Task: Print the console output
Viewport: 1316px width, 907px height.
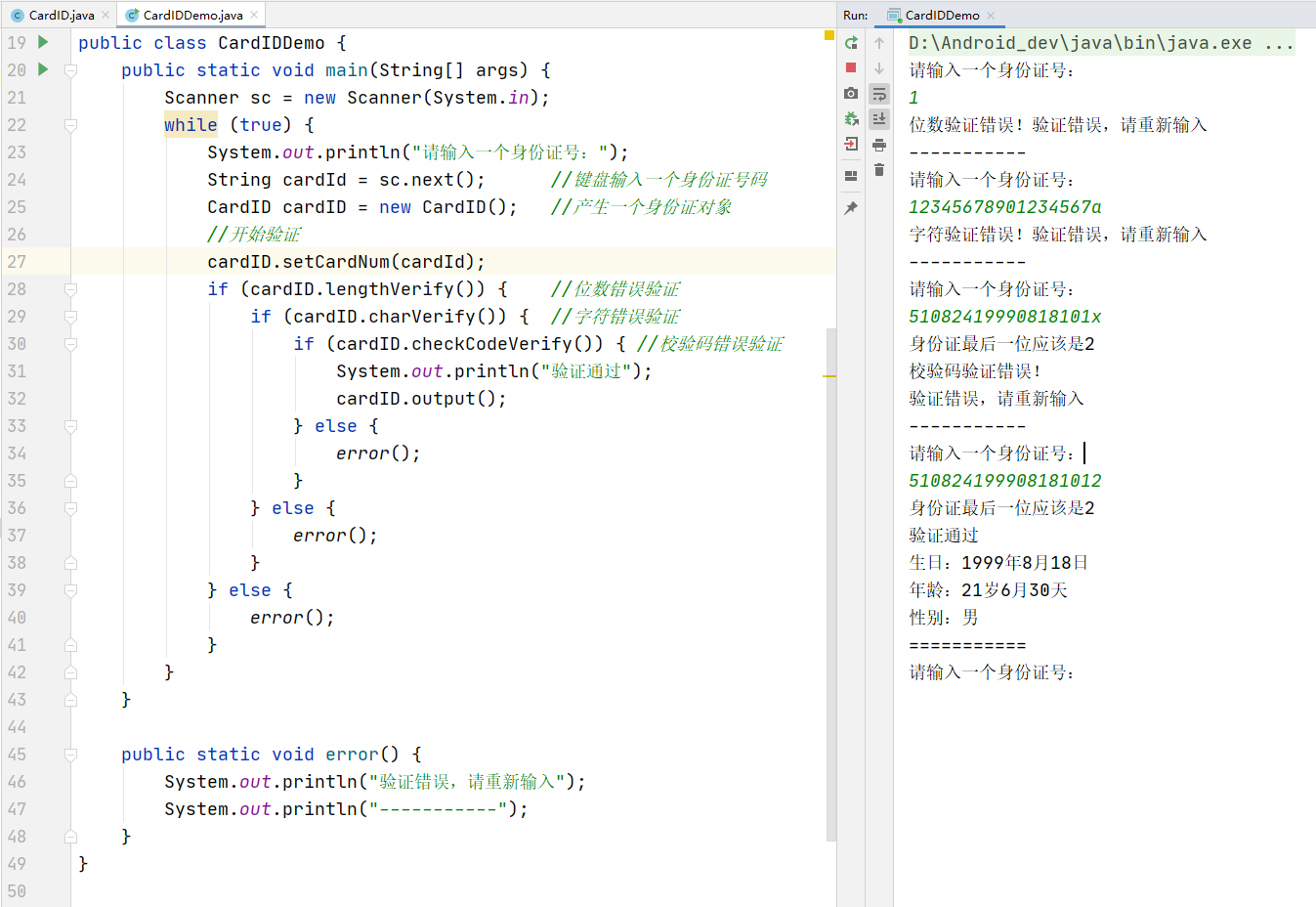Action: (x=879, y=145)
